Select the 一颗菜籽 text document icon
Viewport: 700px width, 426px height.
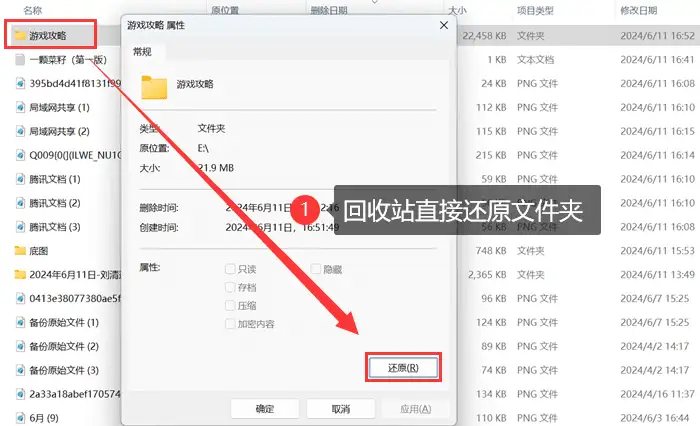point(20,59)
